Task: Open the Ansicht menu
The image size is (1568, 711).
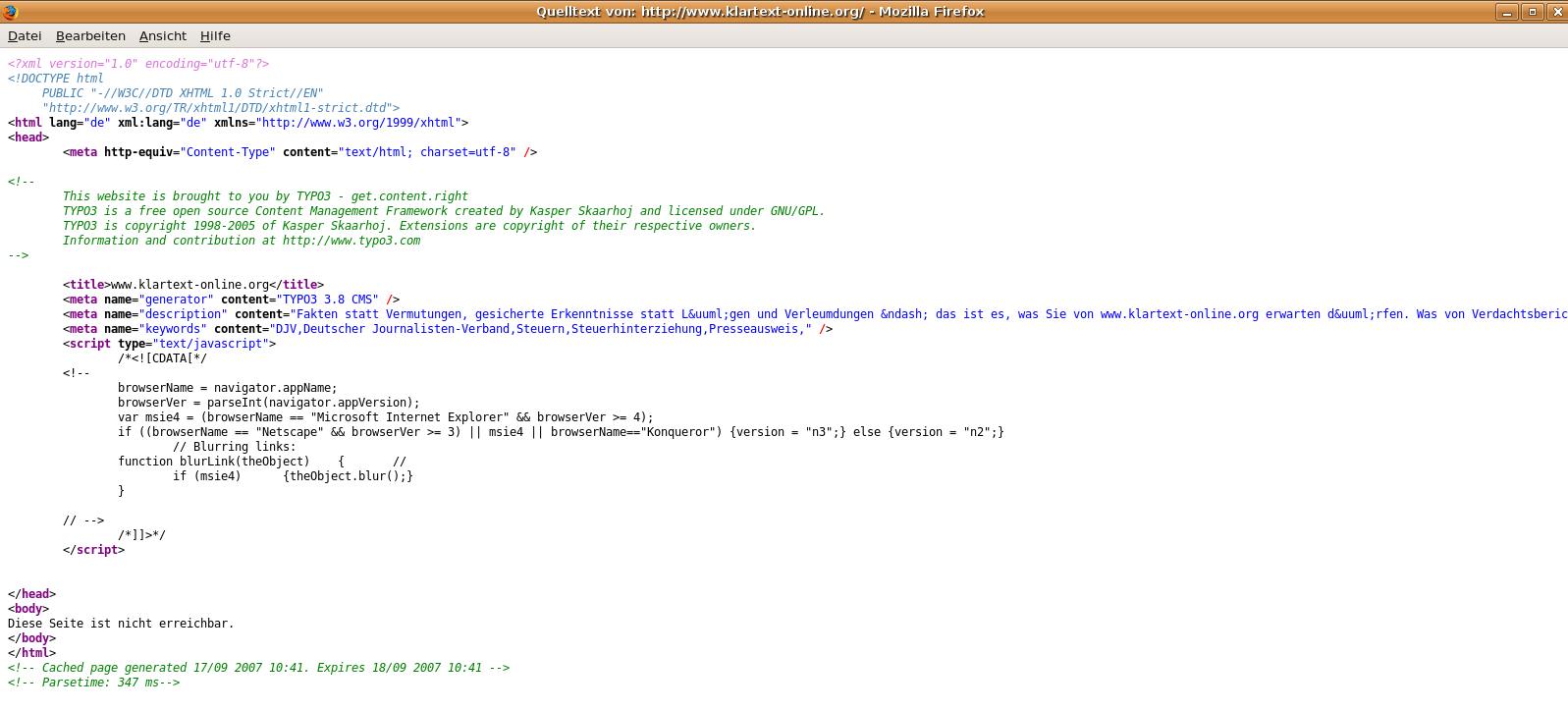Action: coord(163,35)
